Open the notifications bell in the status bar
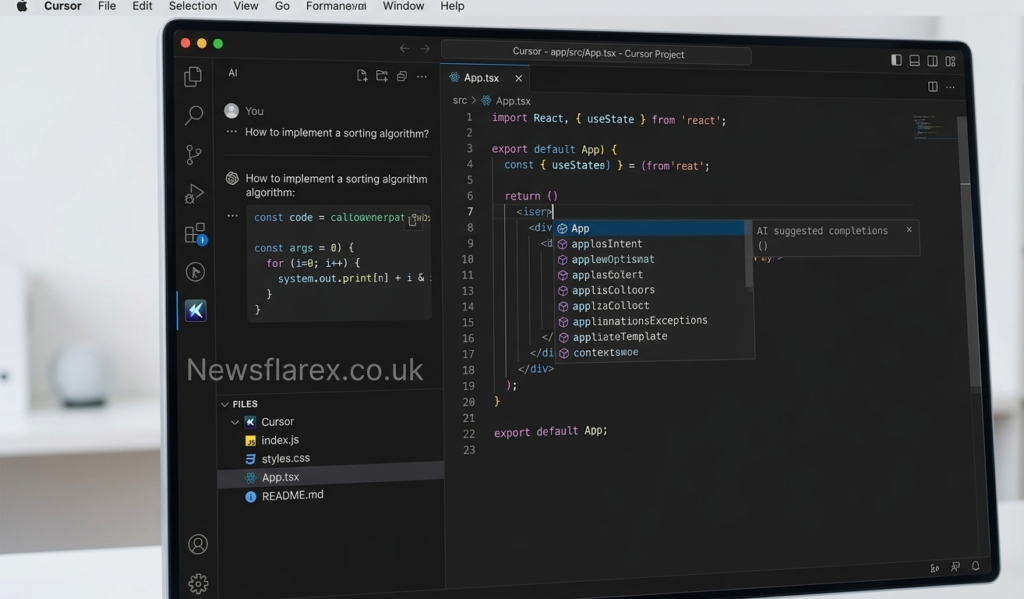Image resolution: width=1024 pixels, height=599 pixels. coord(975,567)
